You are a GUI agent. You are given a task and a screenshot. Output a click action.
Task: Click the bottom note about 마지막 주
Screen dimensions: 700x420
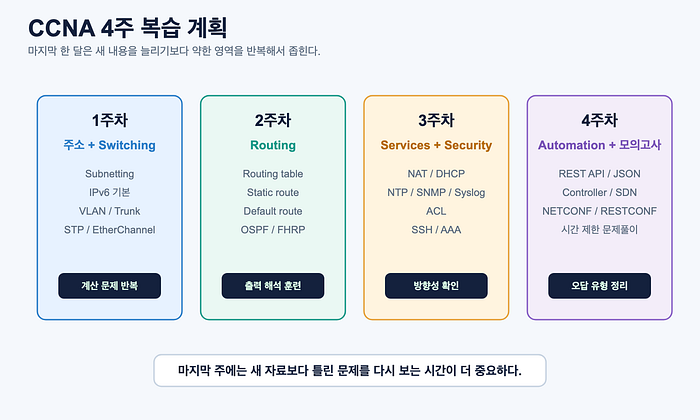tap(350, 370)
